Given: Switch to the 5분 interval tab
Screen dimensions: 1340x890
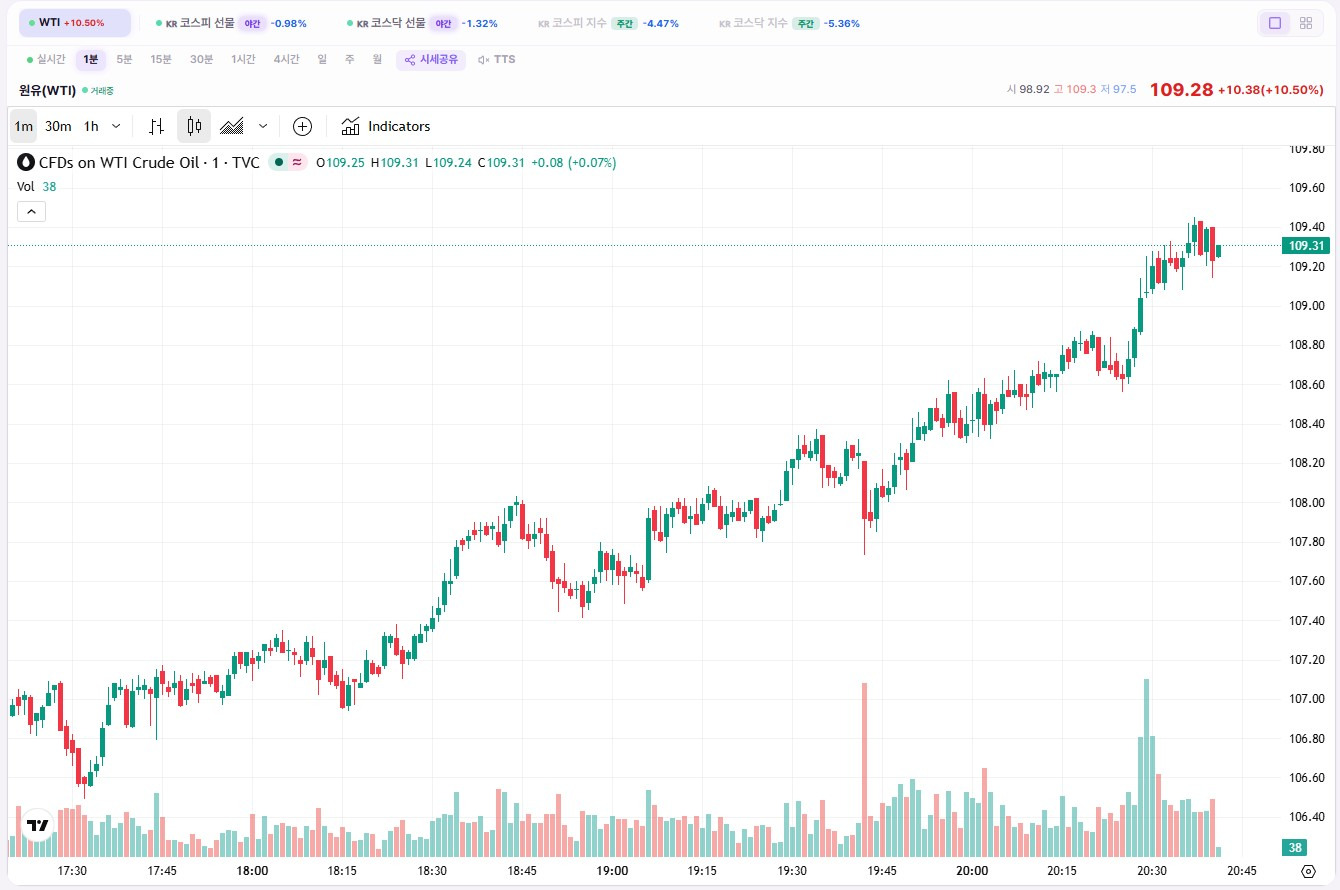Looking at the screenshot, I should click(124, 59).
